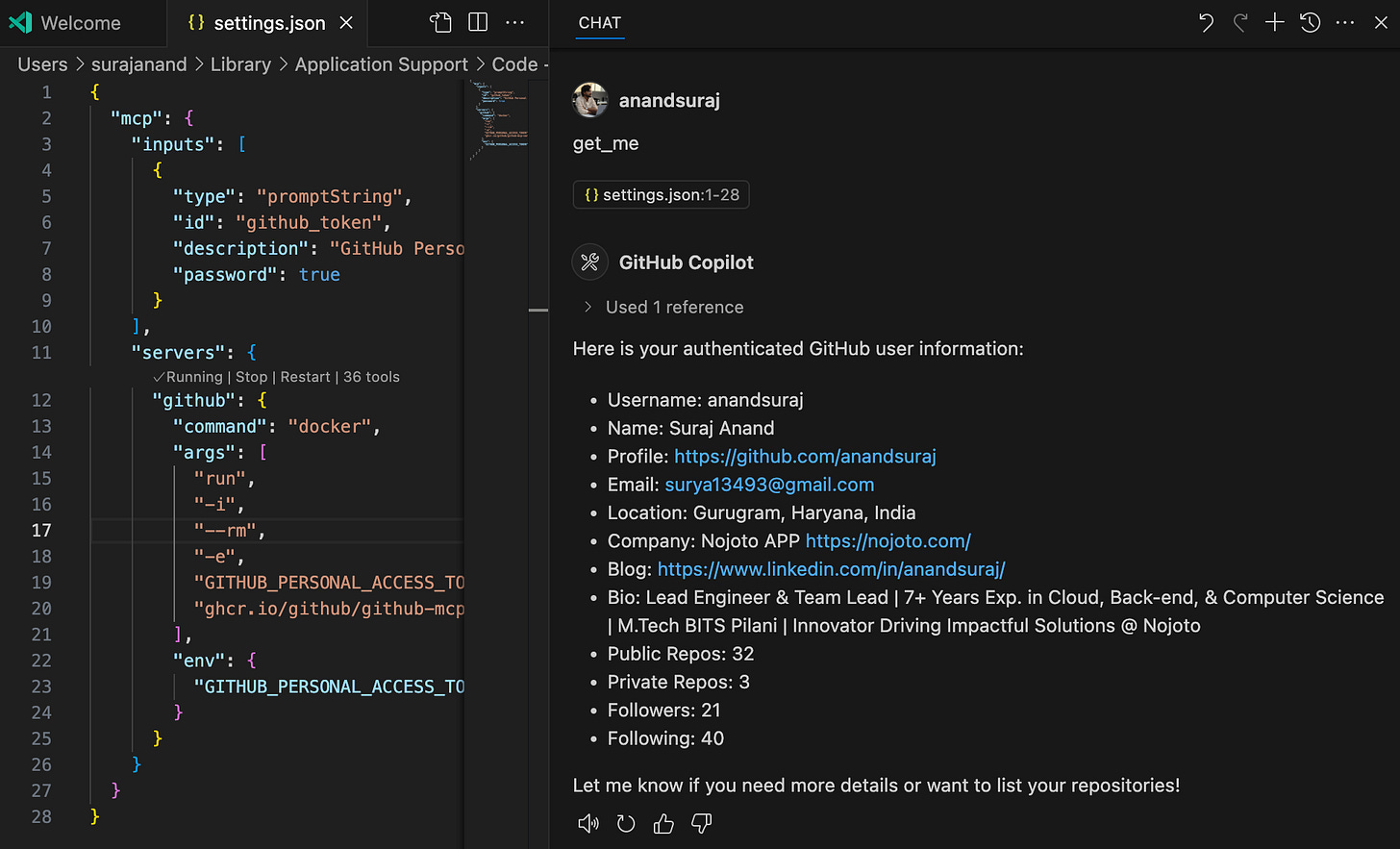
Task: Redo last chat request
Action: [1240, 23]
